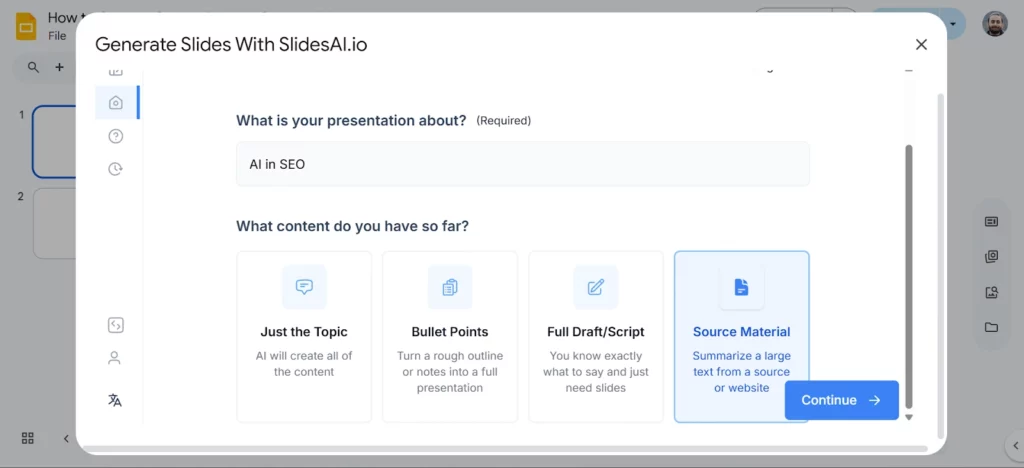Click the code brackets sidebar icon
The image size is (1024, 468).
pos(115,325)
